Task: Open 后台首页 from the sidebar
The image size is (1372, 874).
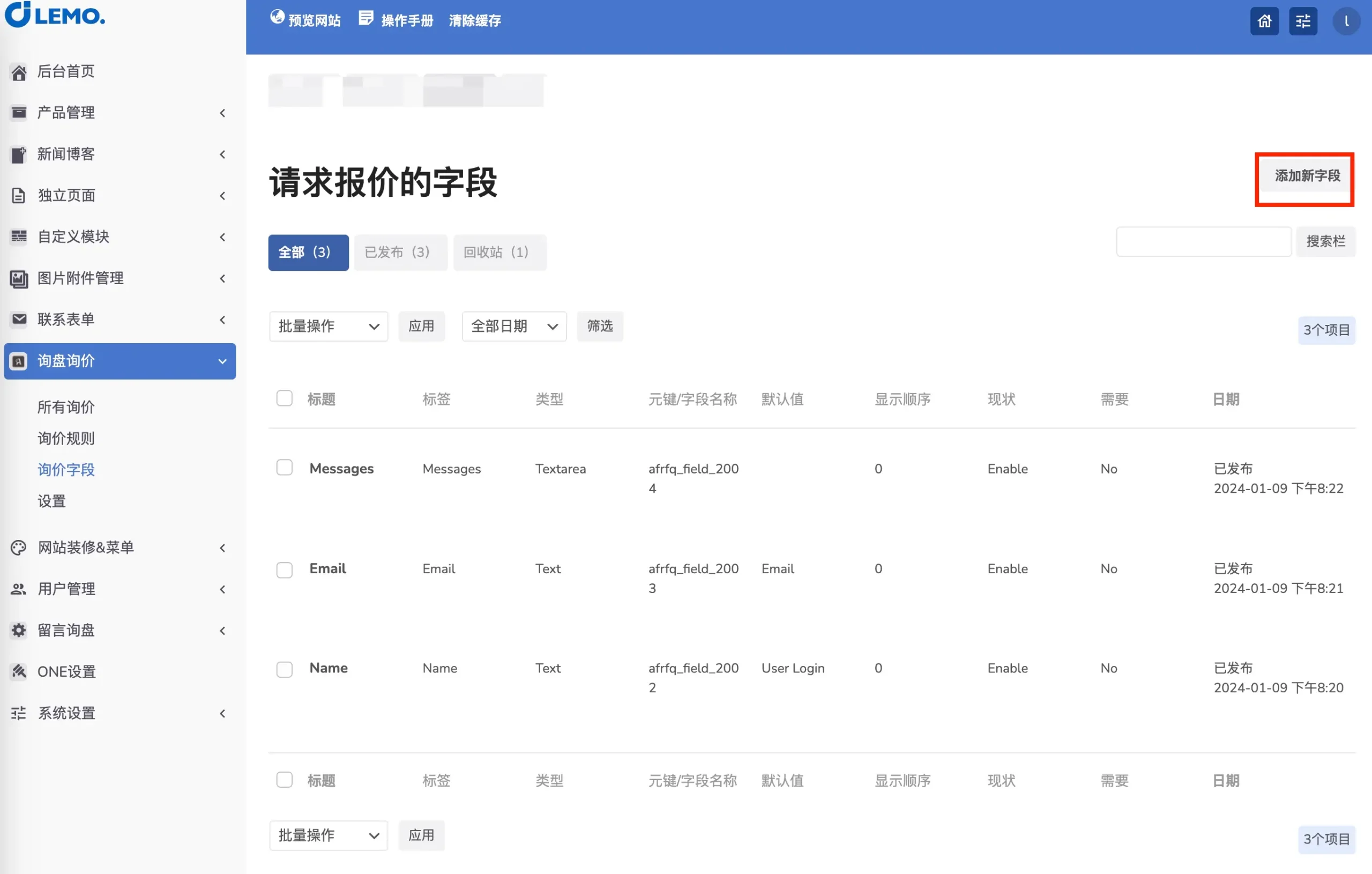Action: 66,71
